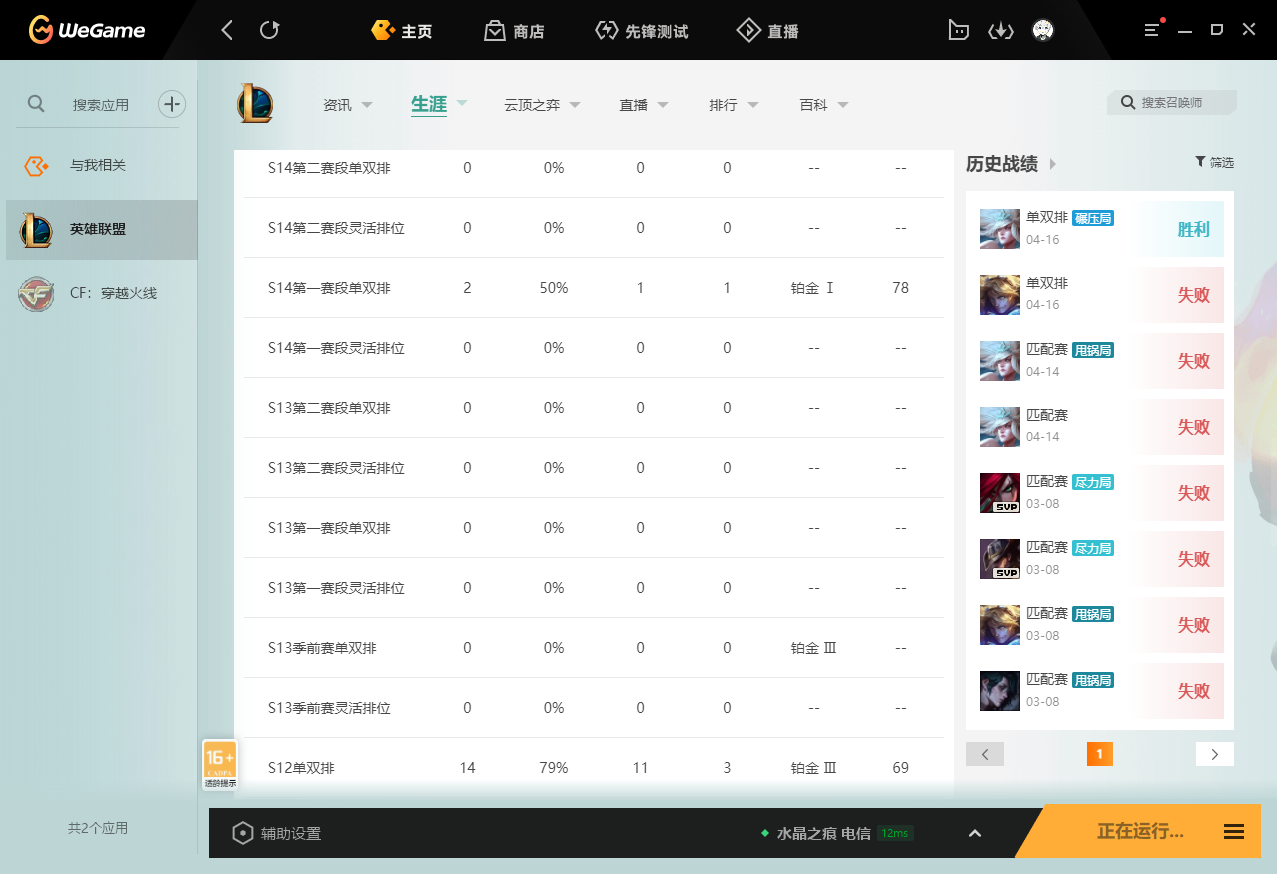Viewport: 1277px width, 874px height.
Task: Click the 水晶之痕 电信 server status
Action: pyautogui.click(x=823, y=833)
